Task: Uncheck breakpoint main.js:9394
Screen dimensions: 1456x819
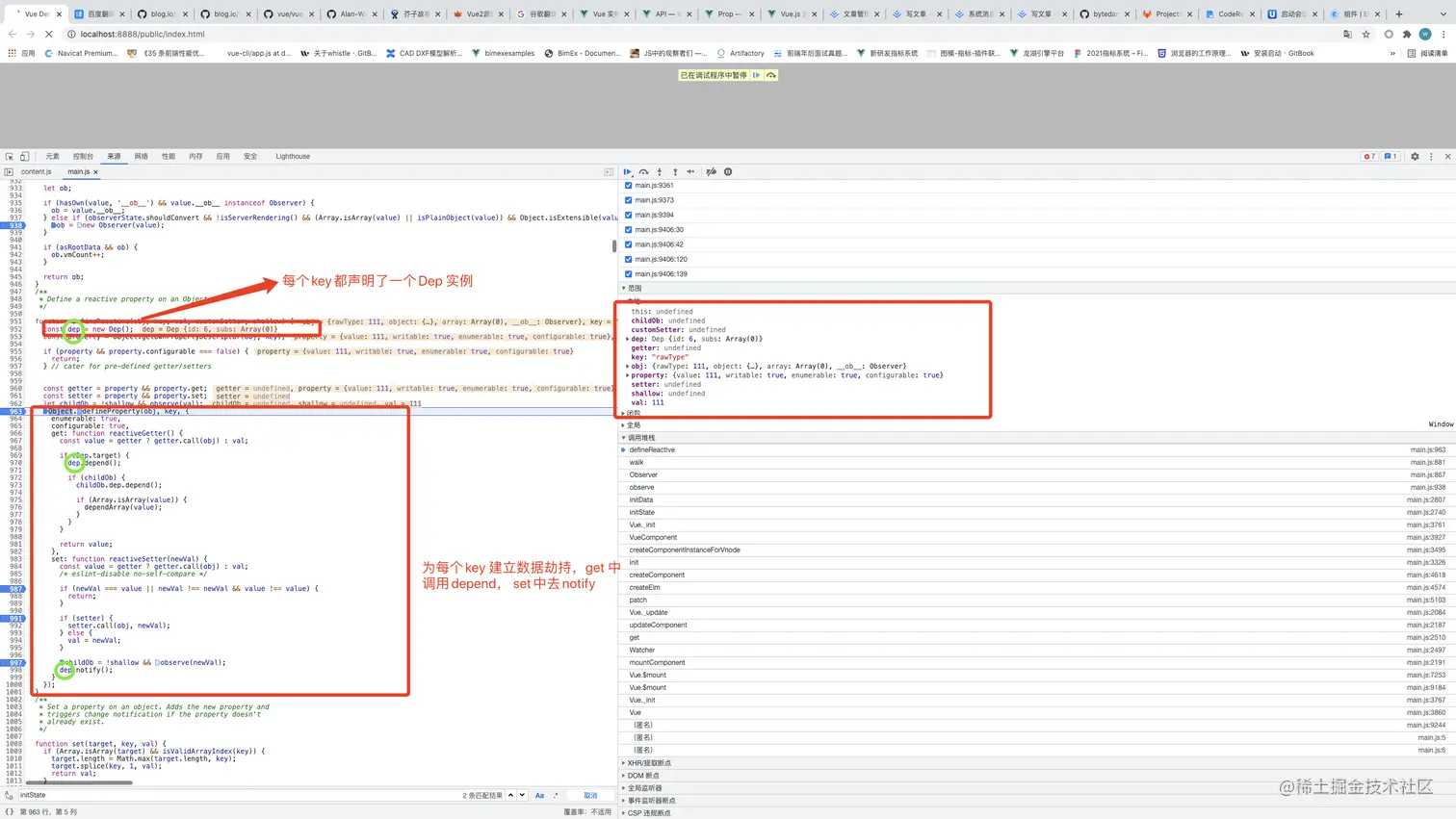Action: pyautogui.click(x=628, y=215)
